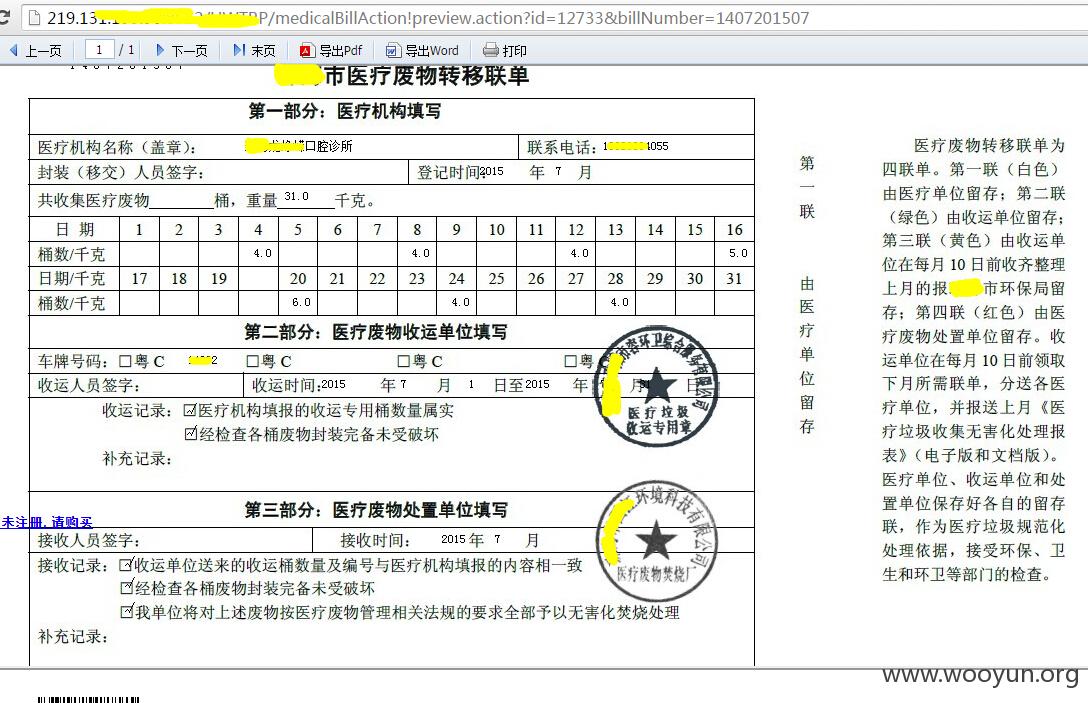Screen dimensions: 1088x703
Task: Jump to last page with 末页 icon
Action: [x=239, y=50]
